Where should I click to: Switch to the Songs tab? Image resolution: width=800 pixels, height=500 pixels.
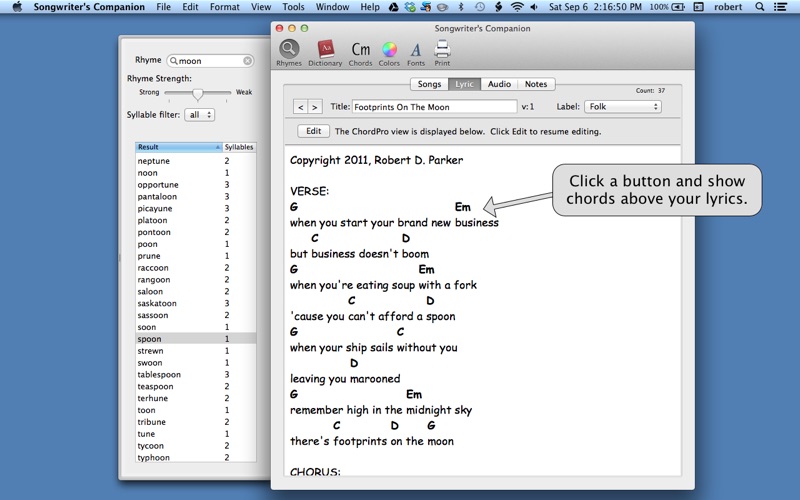pos(429,84)
